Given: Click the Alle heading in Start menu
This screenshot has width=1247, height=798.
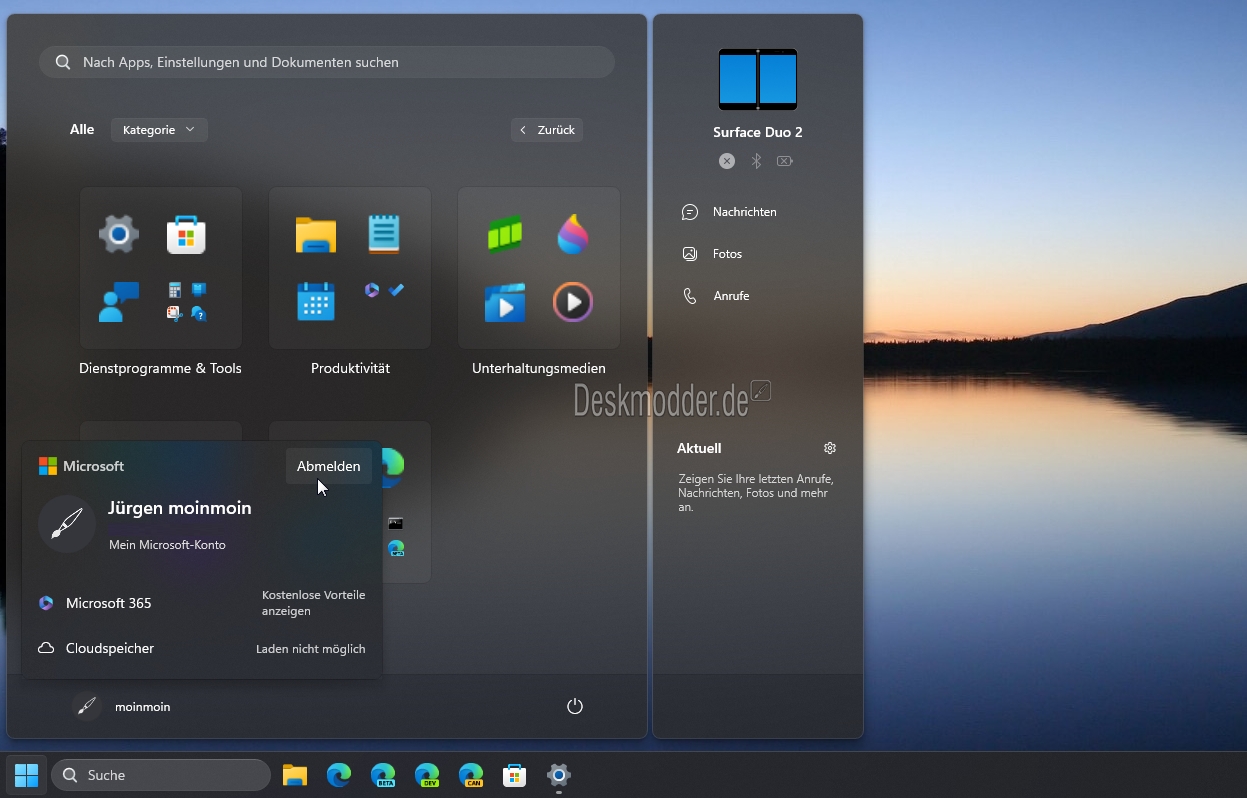Looking at the screenshot, I should point(82,129).
